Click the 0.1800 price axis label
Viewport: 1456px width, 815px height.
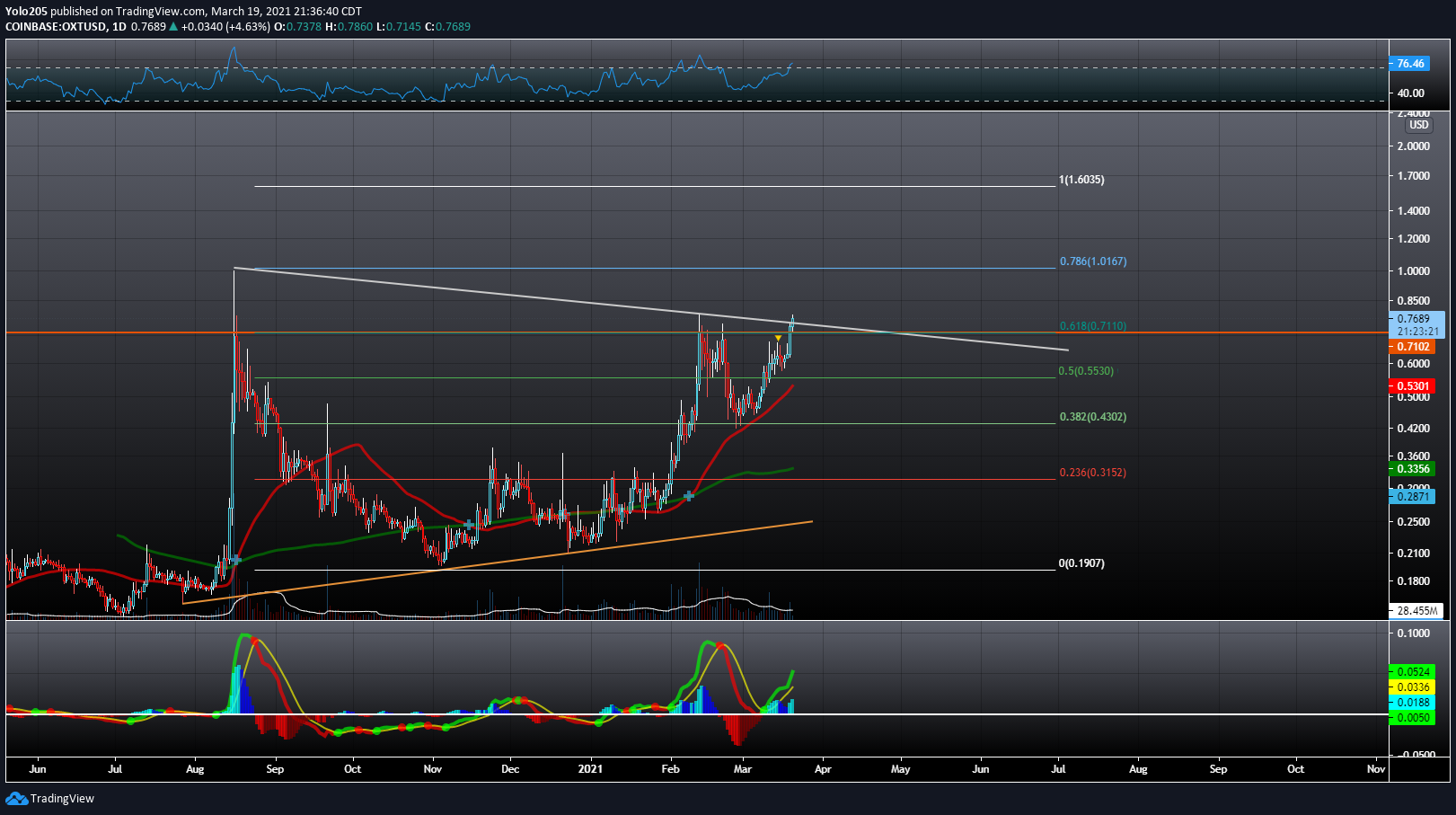pos(1414,581)
